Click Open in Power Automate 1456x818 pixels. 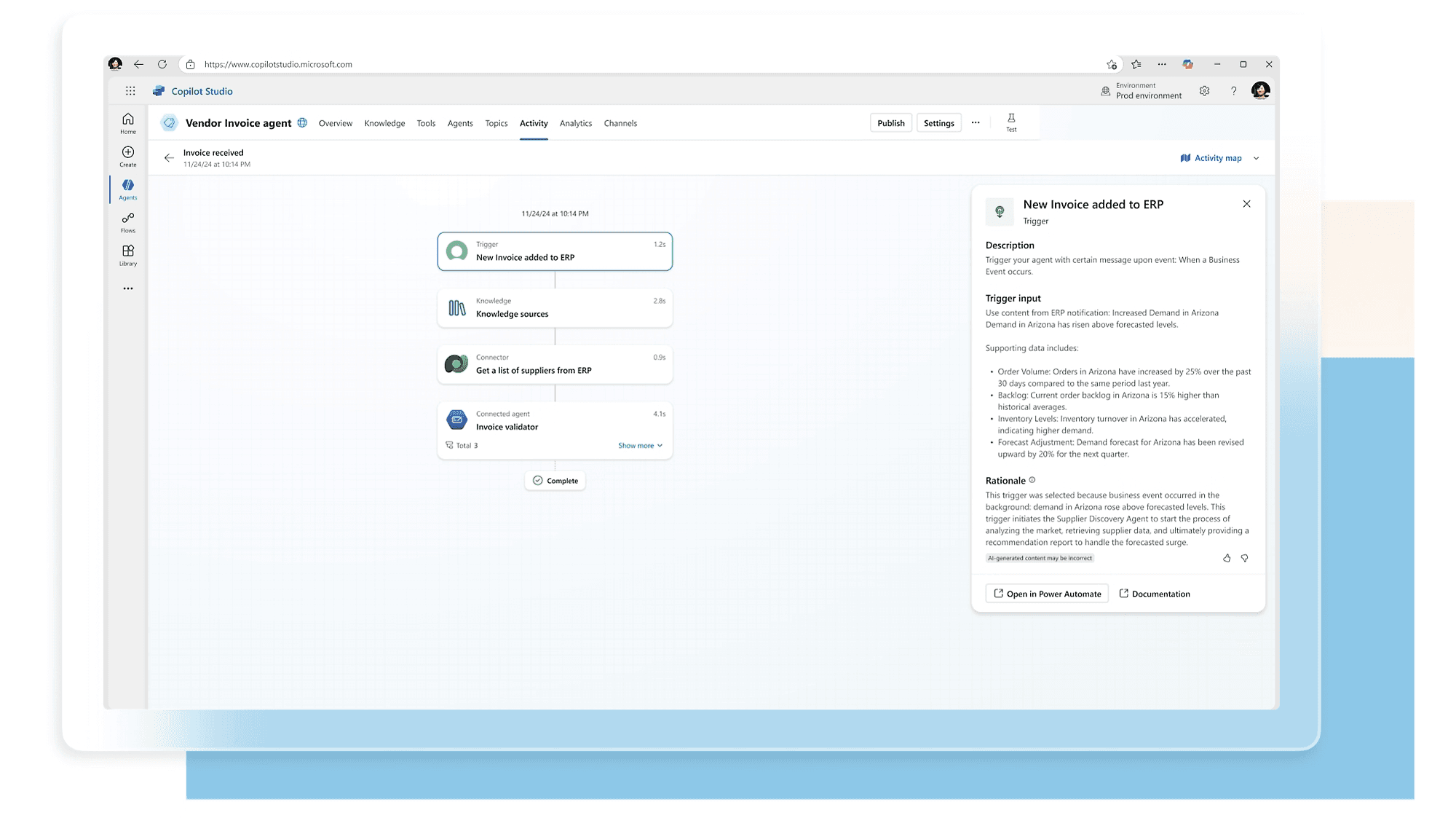pos(1046,594)
